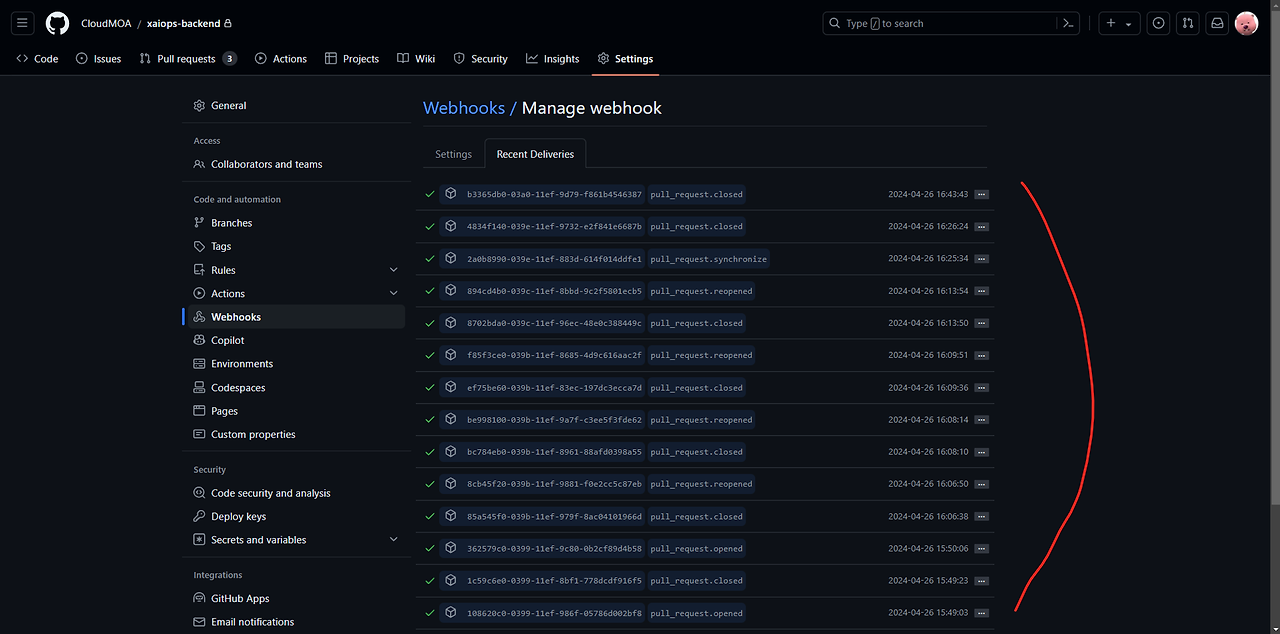Open the user avatar menu
Viewport: 1280px width, 634px height.
[1246, 23]
